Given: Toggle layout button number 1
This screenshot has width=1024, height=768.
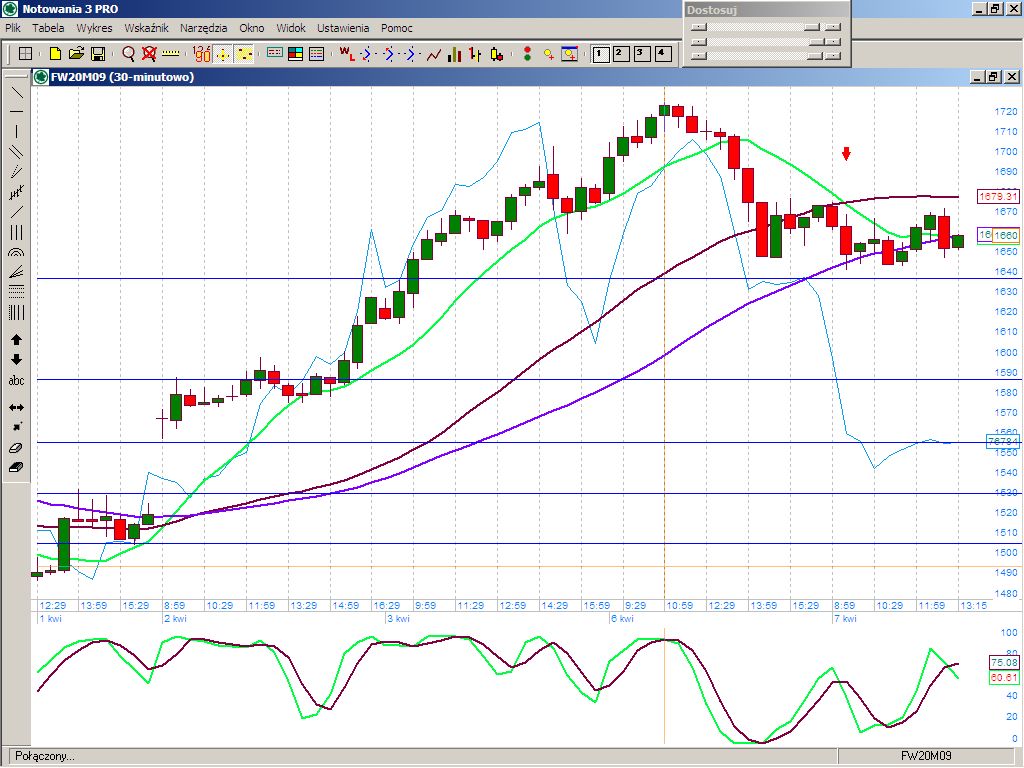Looking at the screenshot, I should pos(600,54).
